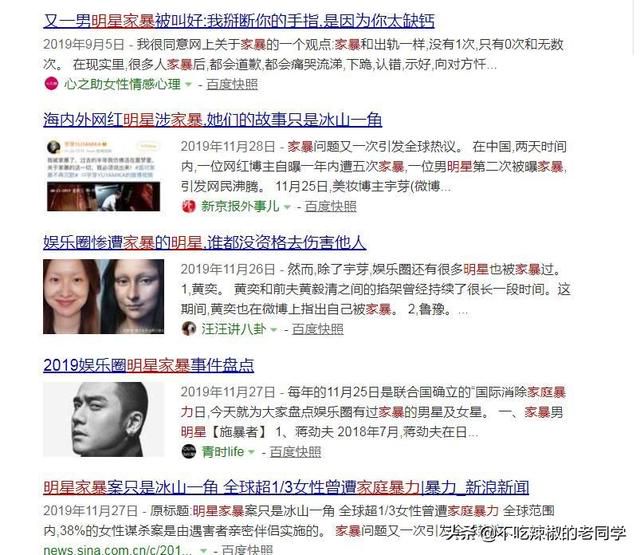
Task: Click the 心之助女性情感心理 pink source icon
Action: [x=51, y=84]
